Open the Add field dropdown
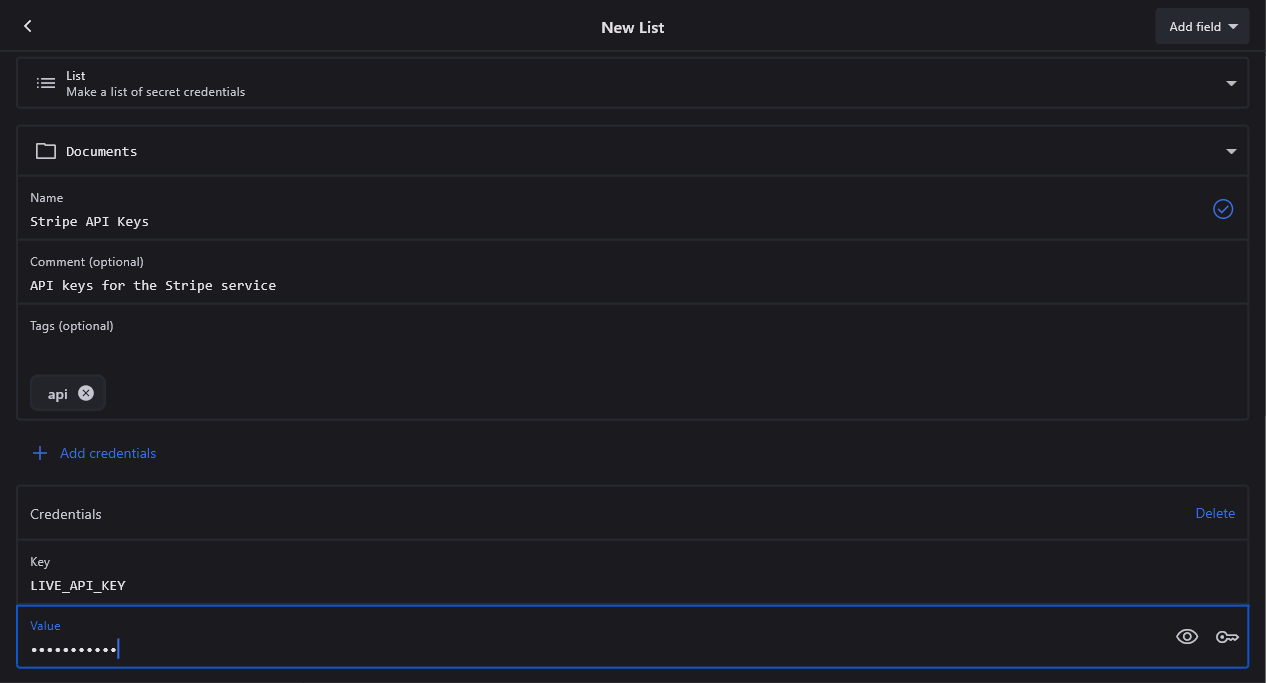1266x683 pixels. [1202, 27]
